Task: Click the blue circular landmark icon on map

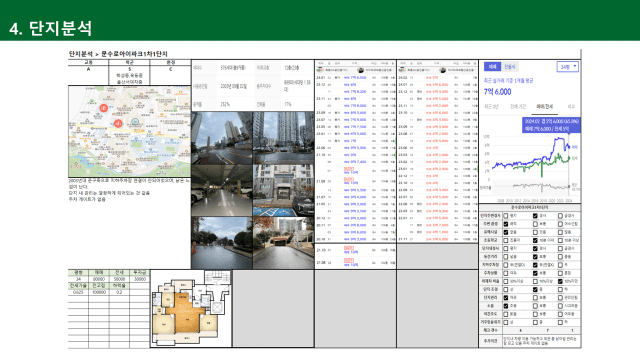Action: click(135, 121)
